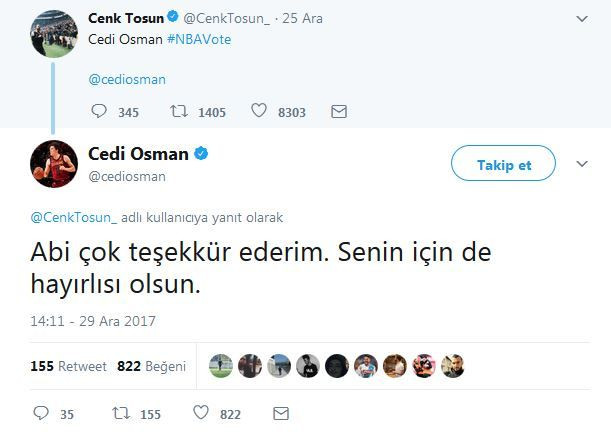The height and width of the screenshot is (448, 611).
Task: Click the first liker avatar in the row
Action: click(221, 366)
